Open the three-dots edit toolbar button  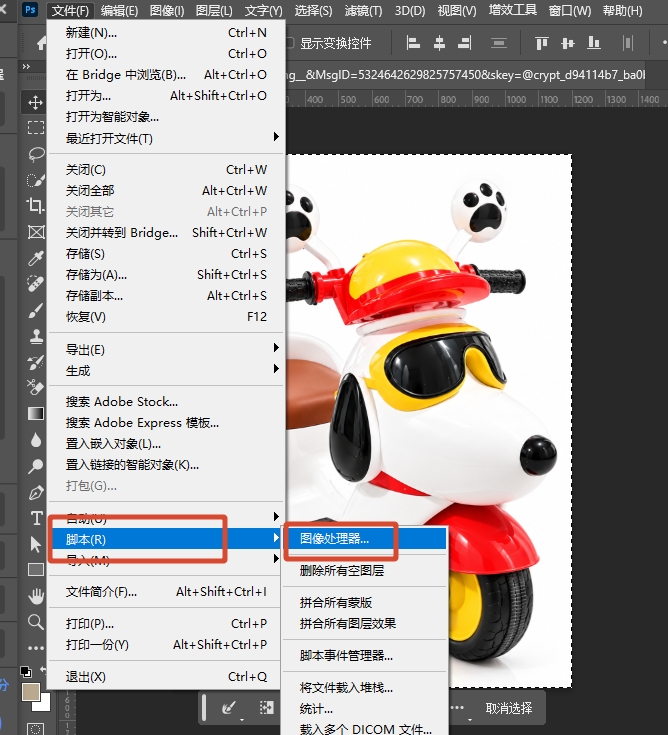click(x=36, y=648)
